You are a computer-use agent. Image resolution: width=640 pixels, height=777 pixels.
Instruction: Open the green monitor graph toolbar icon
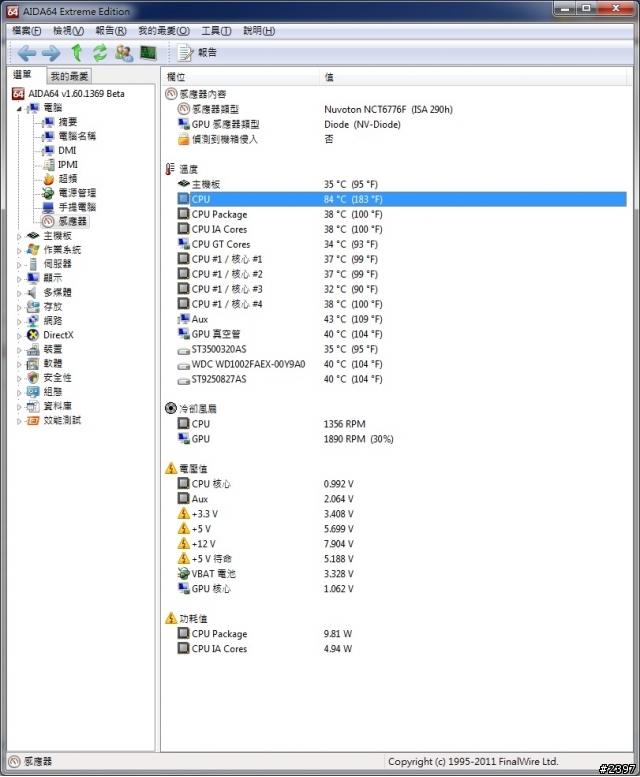148,53
